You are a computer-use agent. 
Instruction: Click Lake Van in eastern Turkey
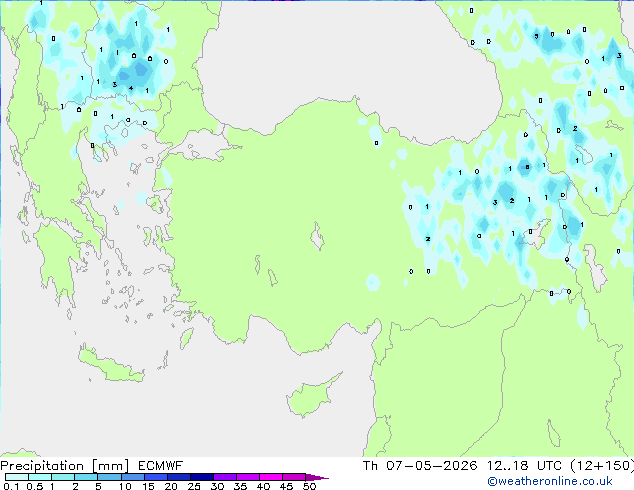click(x=536, y=235)
